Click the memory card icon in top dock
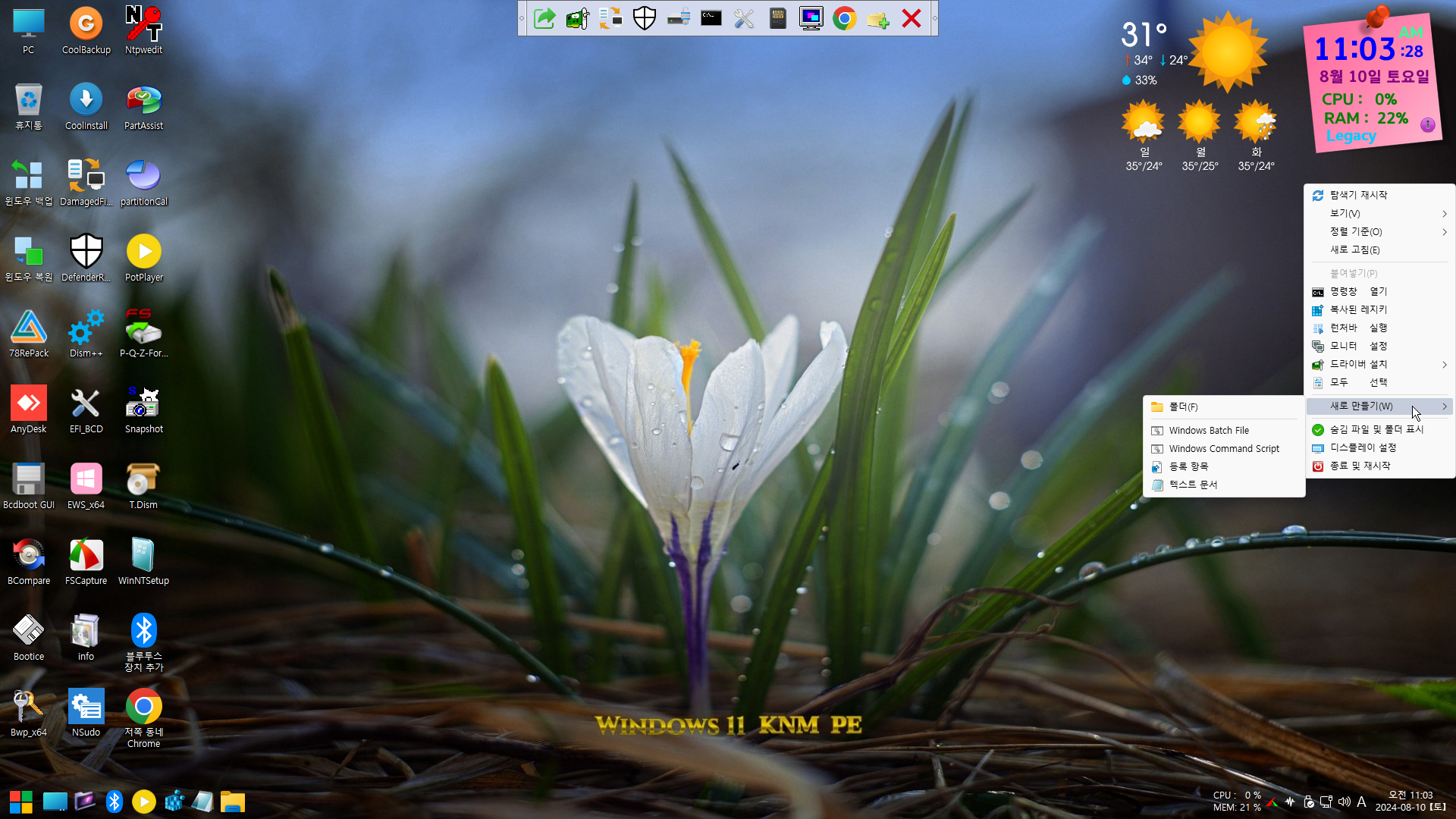This screenshot has height=819, width=1456. (x=778, y=18)
